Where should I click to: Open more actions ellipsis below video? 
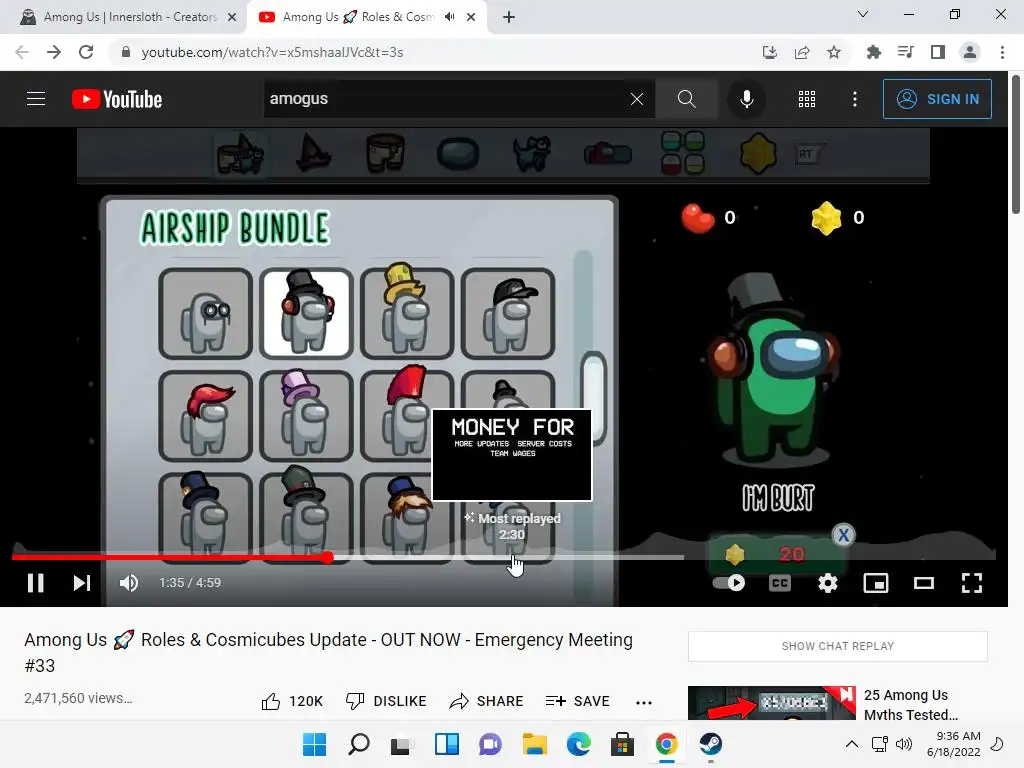(644, 703)
